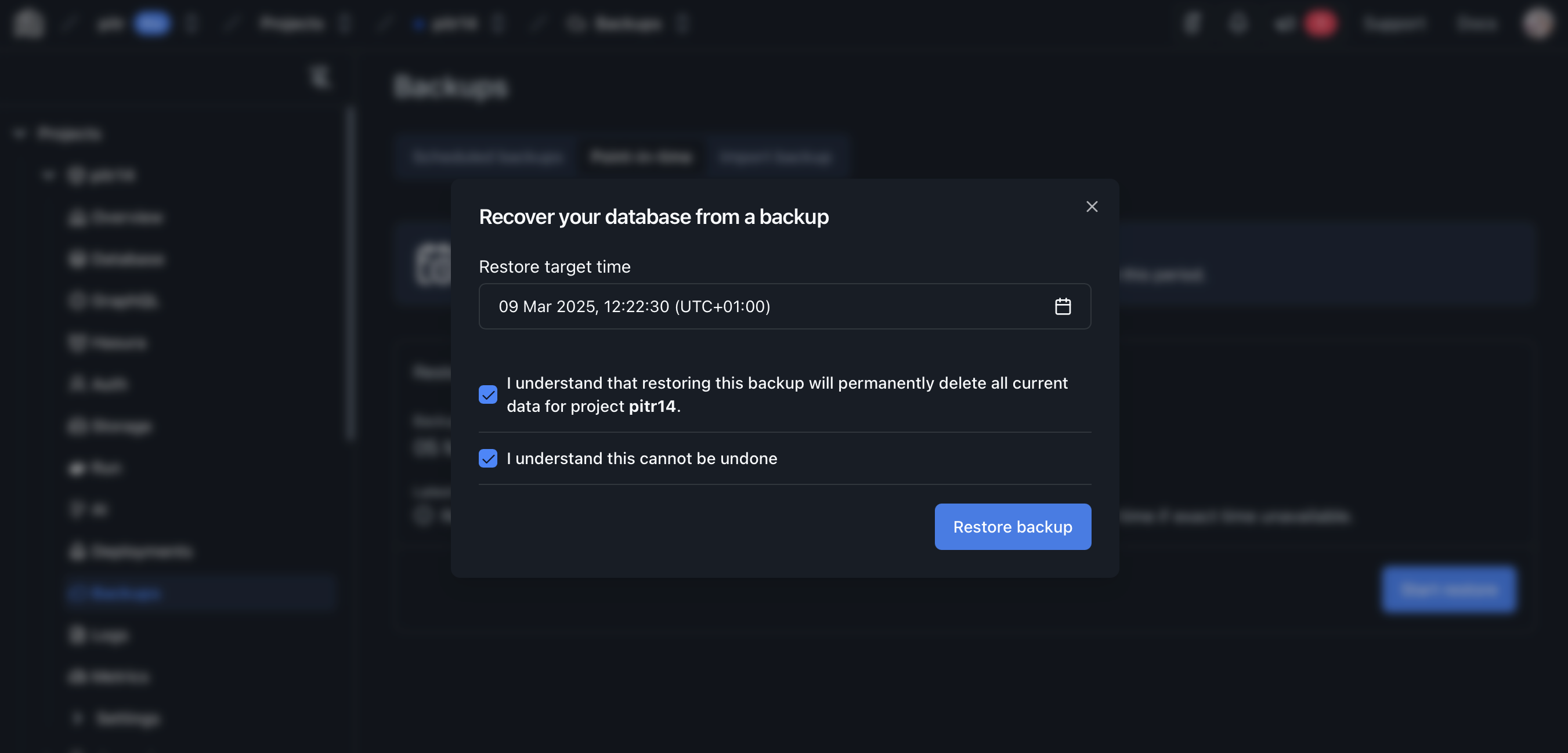Open the calendar picker for restore target time
The image size is (1568, 753).
1062,306
